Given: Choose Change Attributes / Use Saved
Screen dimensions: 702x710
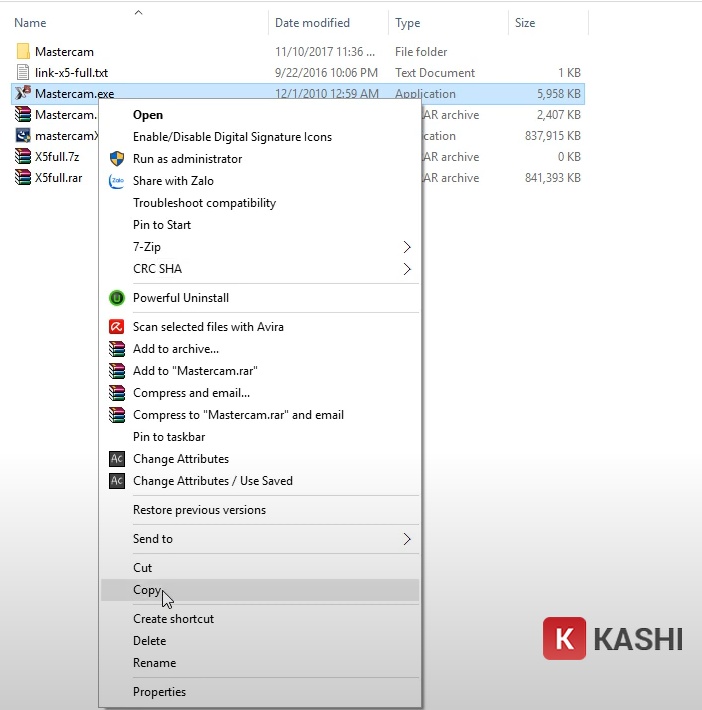Looking at the screenshot, I should pos(213,480).
